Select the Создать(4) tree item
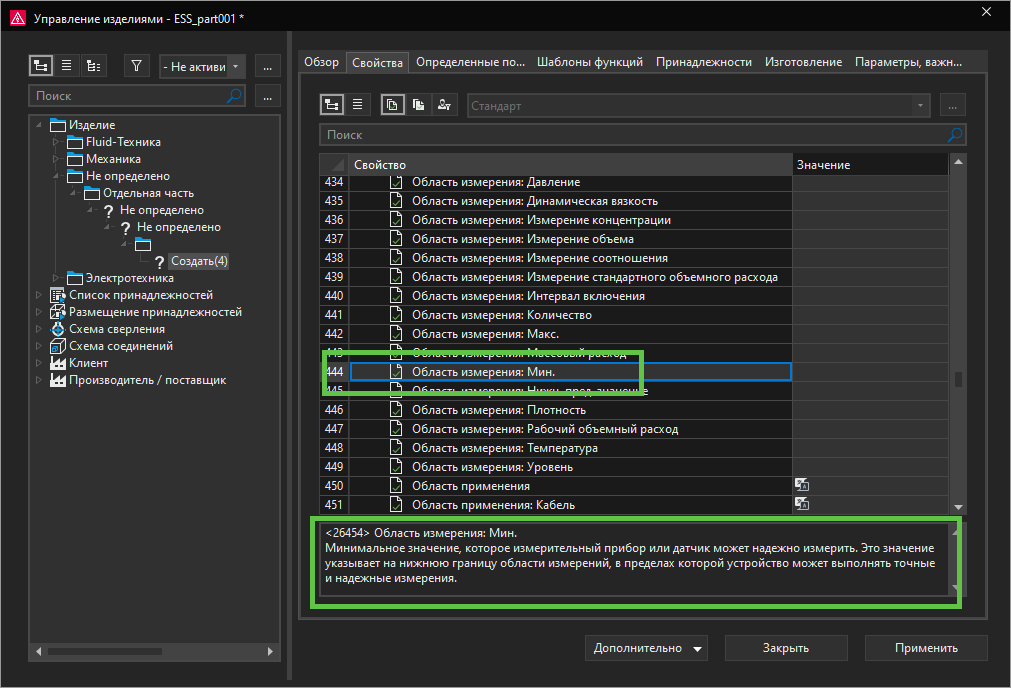Screen dimensions: 1011x688 pyautogui.click(x=199, y=261)
